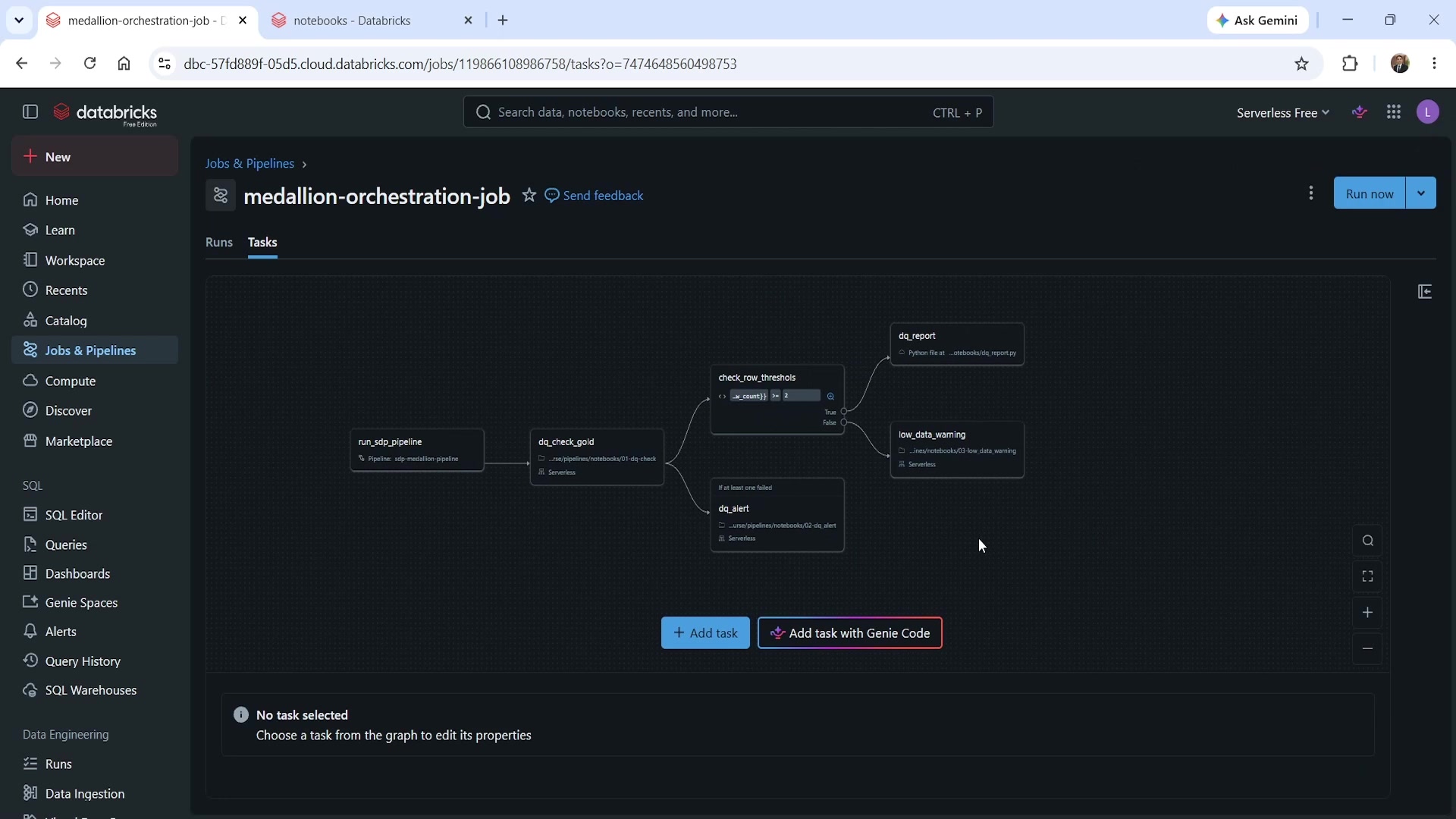The image size is (1456, 819).
Task: Select the run_sdp_pipeline task node
Action: pos(417,450)
